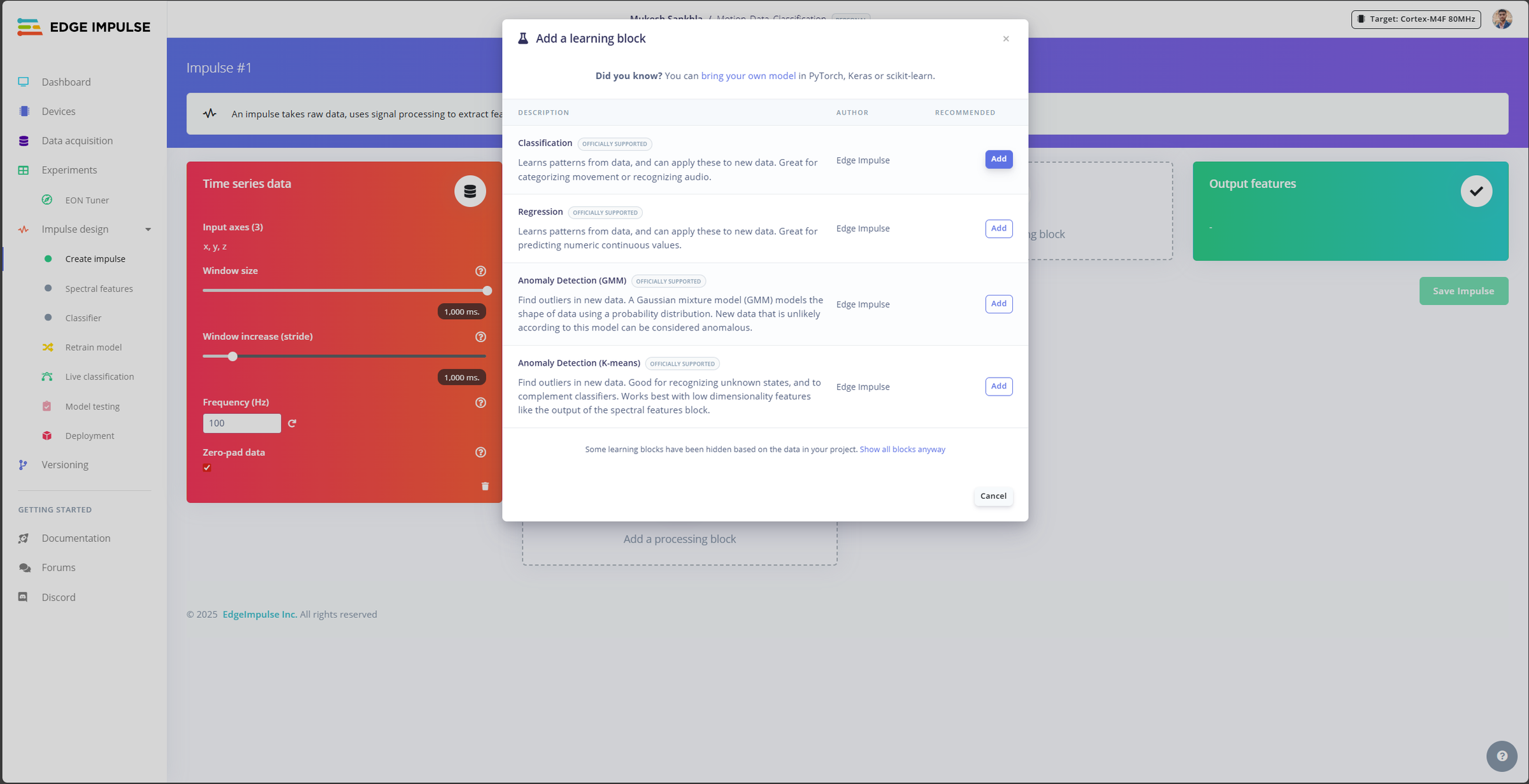Click Show all blocks anyway link
1529x784 pixels.
[x=902, y=449]
